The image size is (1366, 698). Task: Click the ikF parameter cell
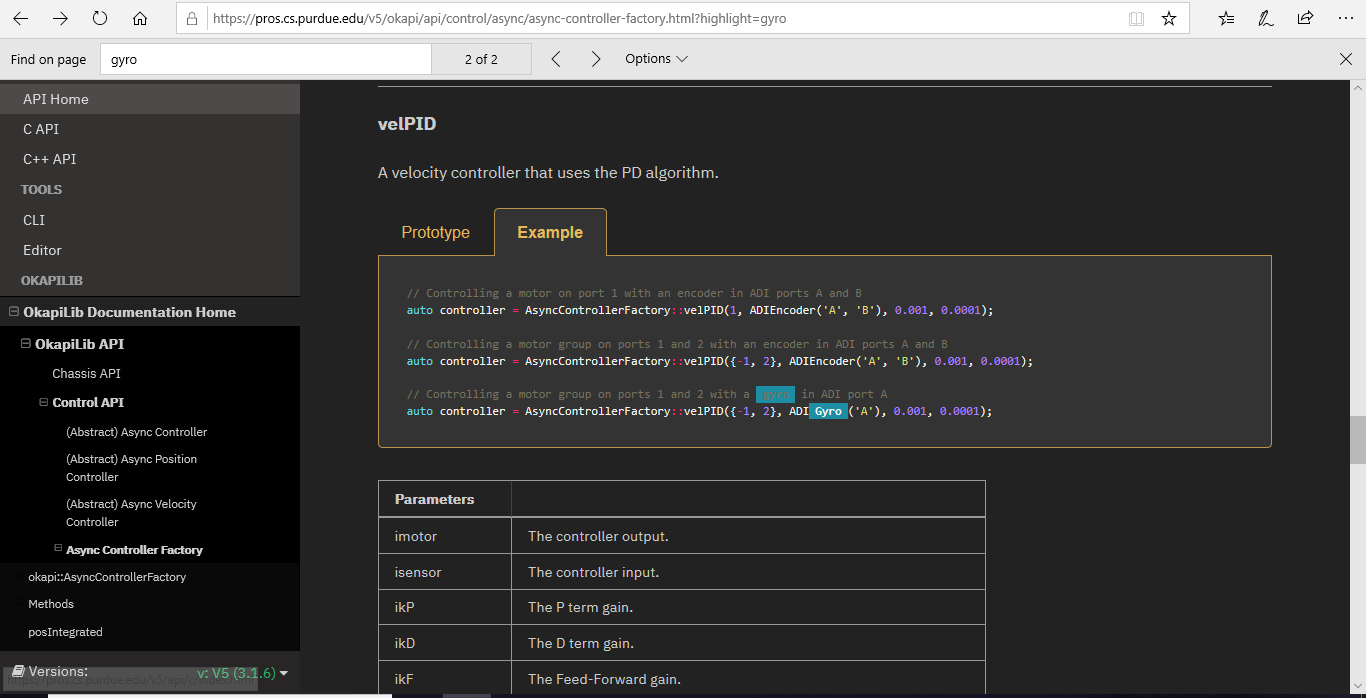coord(445,679)
